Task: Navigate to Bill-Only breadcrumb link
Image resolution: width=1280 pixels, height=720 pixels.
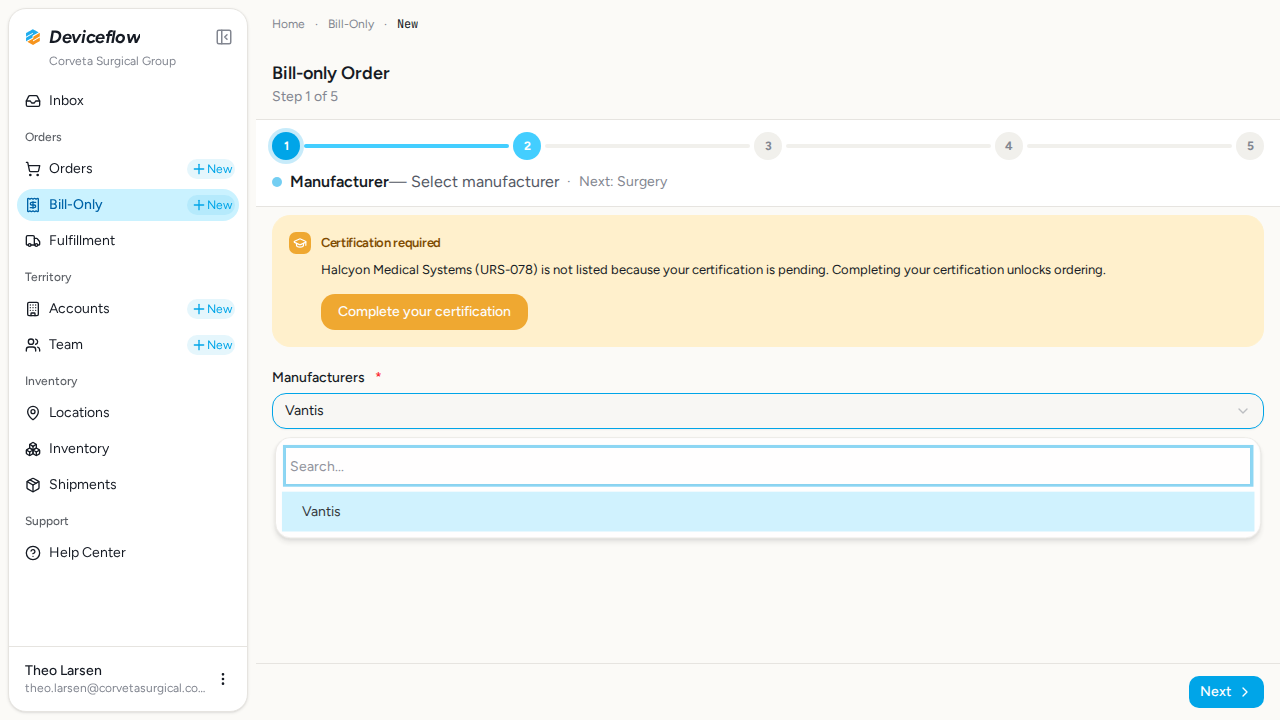Action: pyautogui.click(x=351, y=24)
